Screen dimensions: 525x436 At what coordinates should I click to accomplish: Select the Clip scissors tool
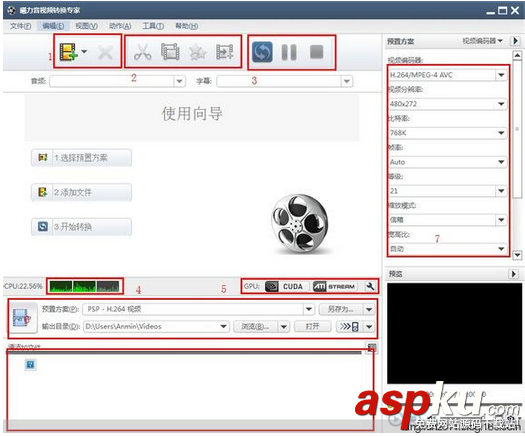pos(143,52)
